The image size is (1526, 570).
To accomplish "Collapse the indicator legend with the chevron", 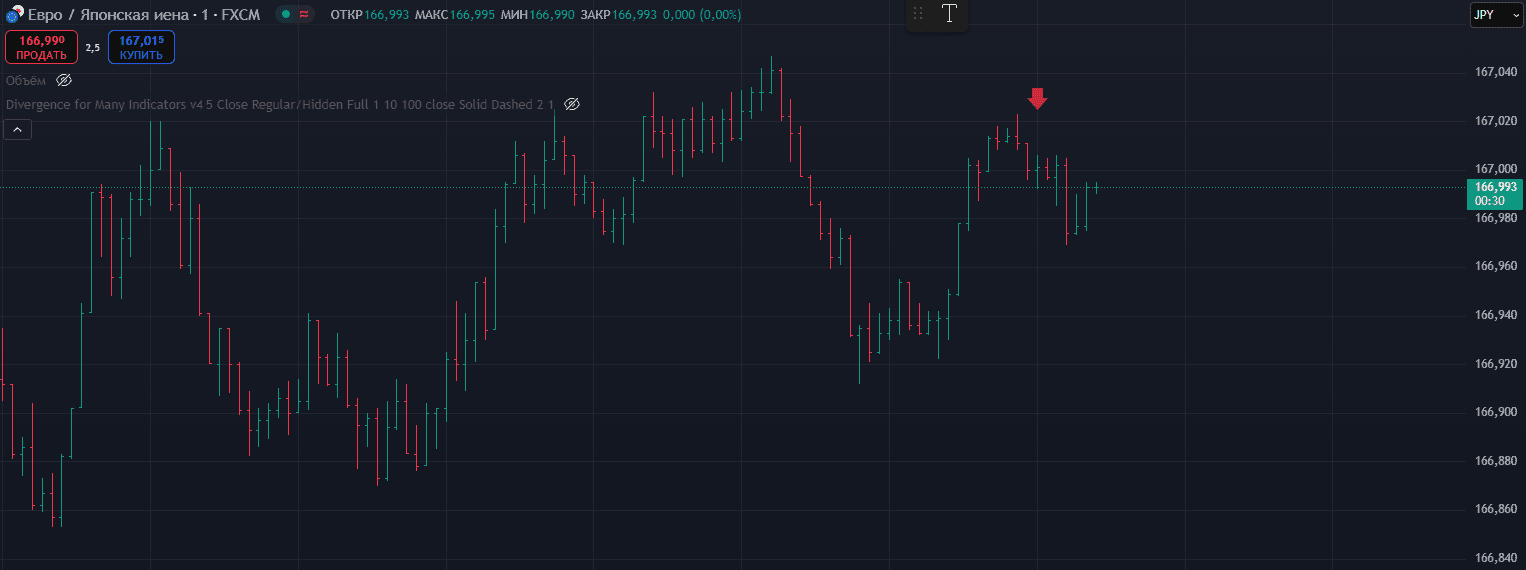I will 18,129.
